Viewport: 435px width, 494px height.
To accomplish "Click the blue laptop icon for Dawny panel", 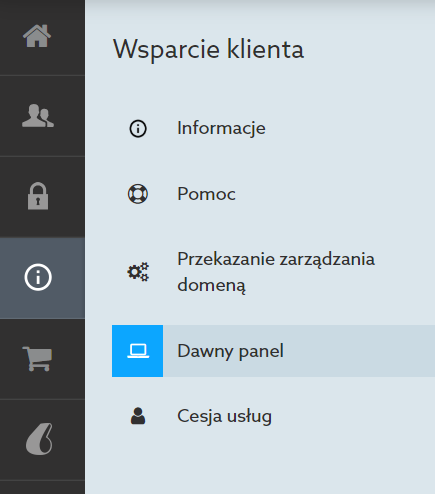I will tap(137, 351).
